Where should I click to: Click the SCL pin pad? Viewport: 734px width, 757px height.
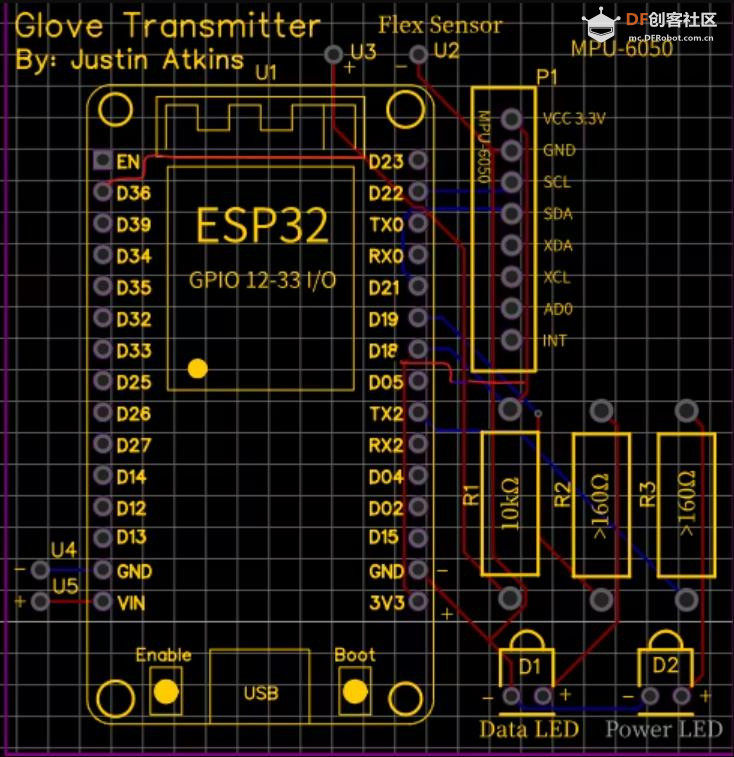coord(511,182)
